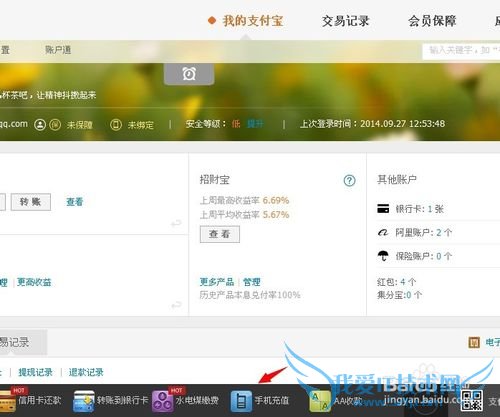Viewport: 500px width, 417px height.
Task: Click the 信用卡还款 card icon
Action: click(x=7, y=401)
